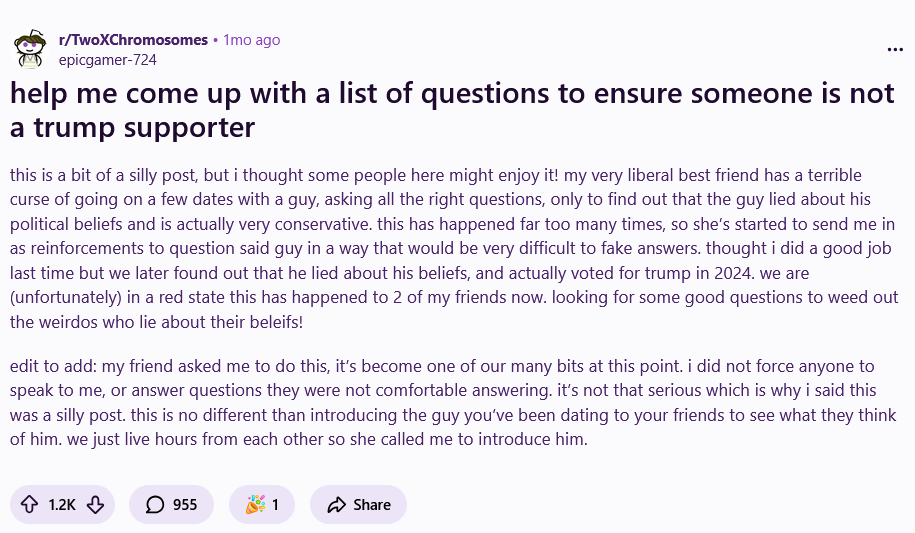915x533 pixels.
Task: Click the r/TwoXChromosomes community avatar
Action: click(28, 48)
